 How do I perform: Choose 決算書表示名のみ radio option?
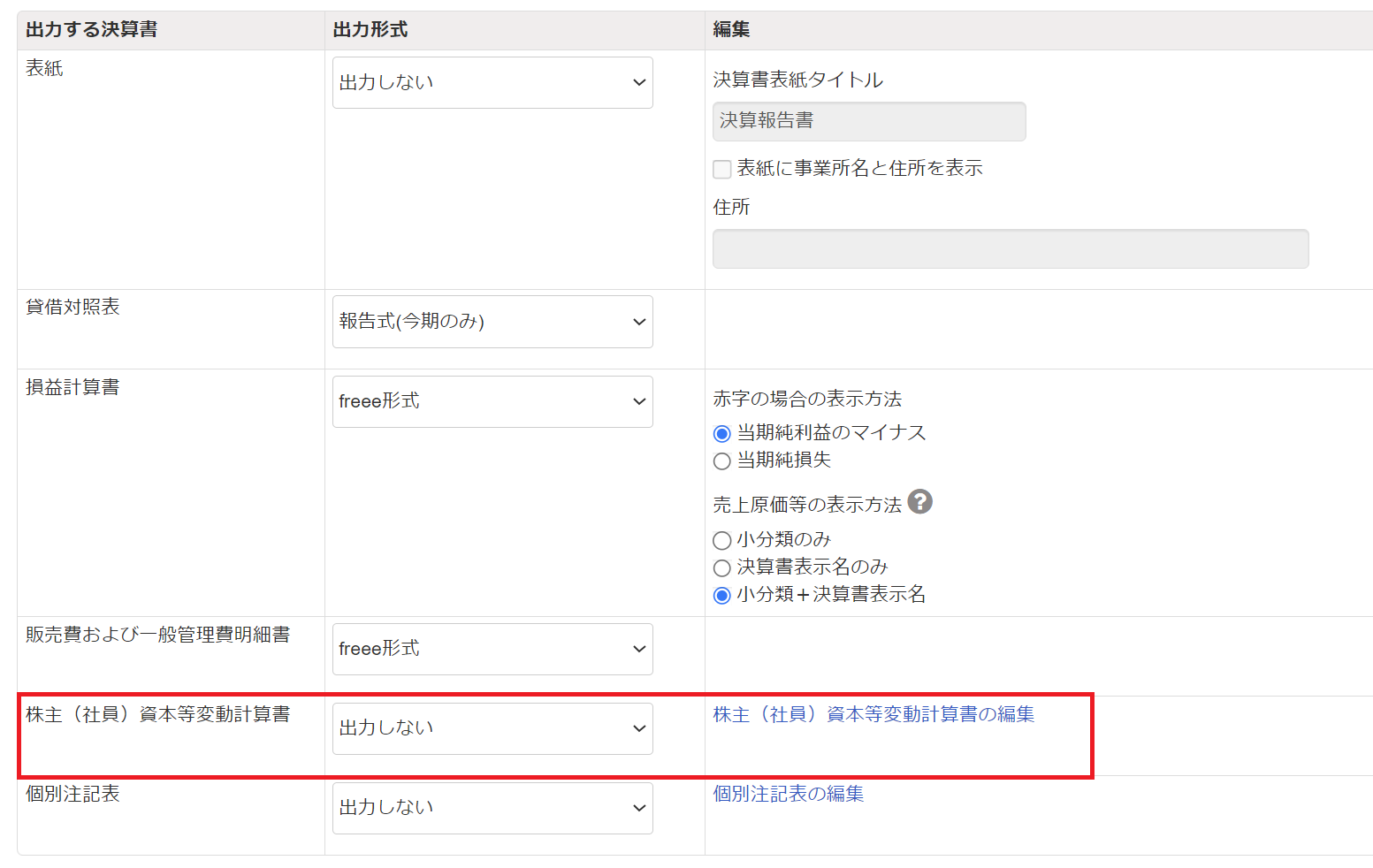[722, 567]
